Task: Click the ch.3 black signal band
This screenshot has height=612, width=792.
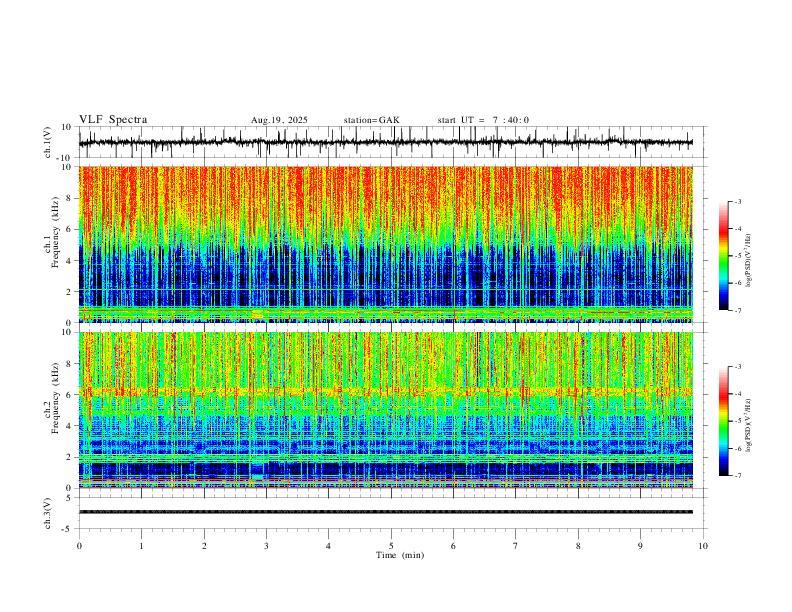Action: (386, 512)
